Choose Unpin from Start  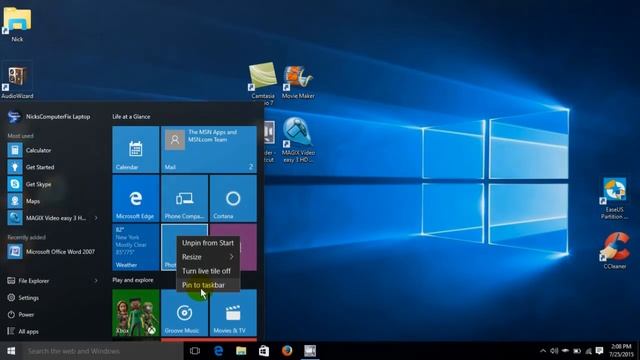coord(208,243)
